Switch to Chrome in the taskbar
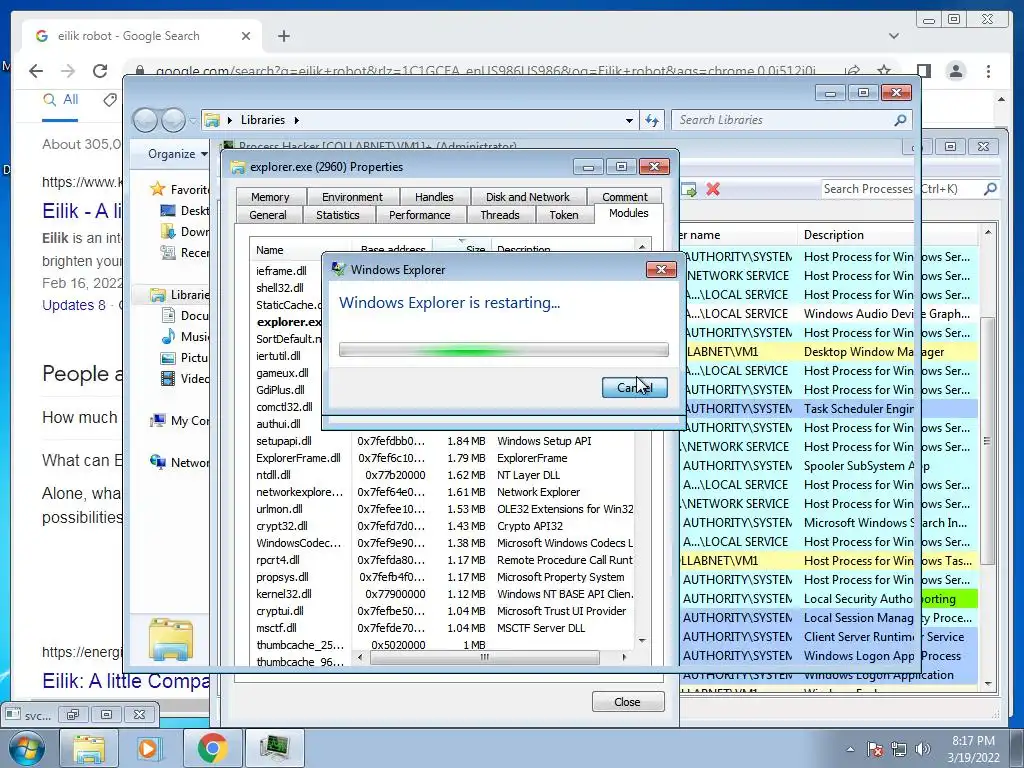 pos(212,748)
